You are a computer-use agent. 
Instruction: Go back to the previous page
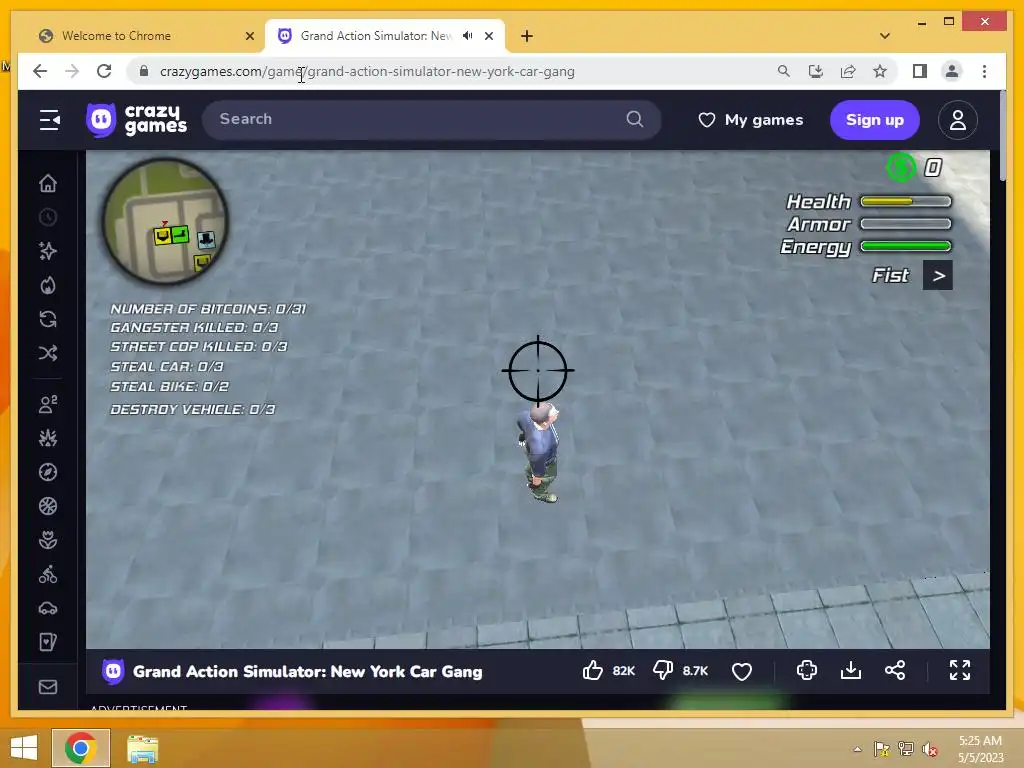pos(40,71)
